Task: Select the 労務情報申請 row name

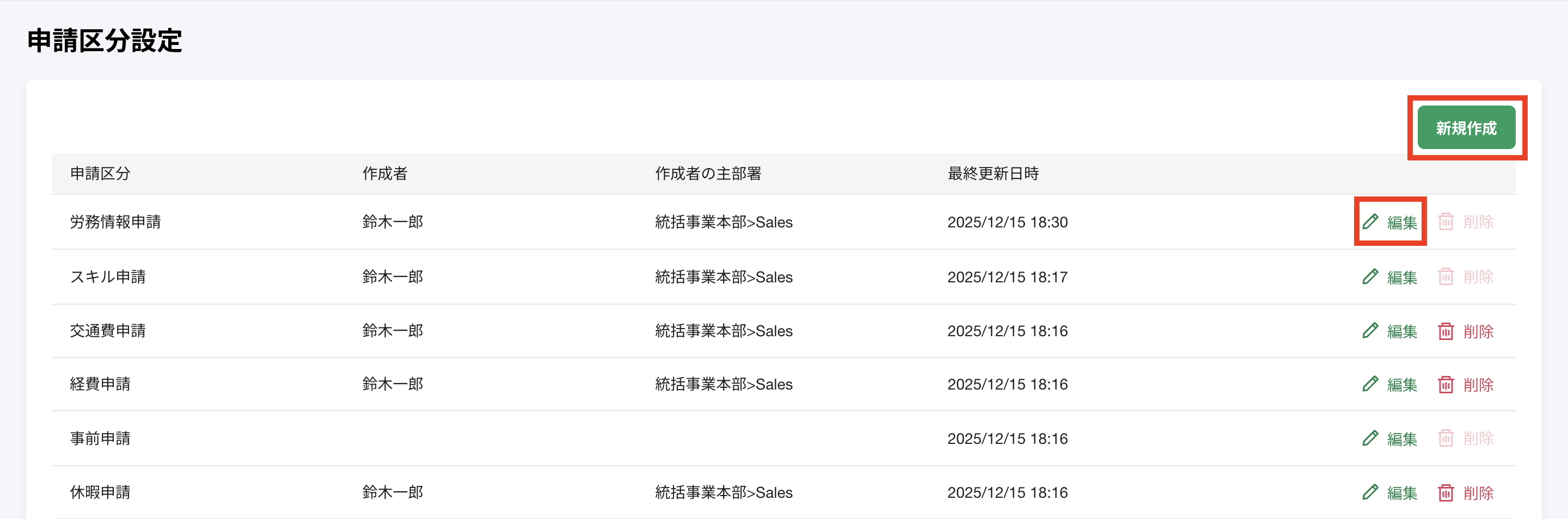Action: coord(115,222)
